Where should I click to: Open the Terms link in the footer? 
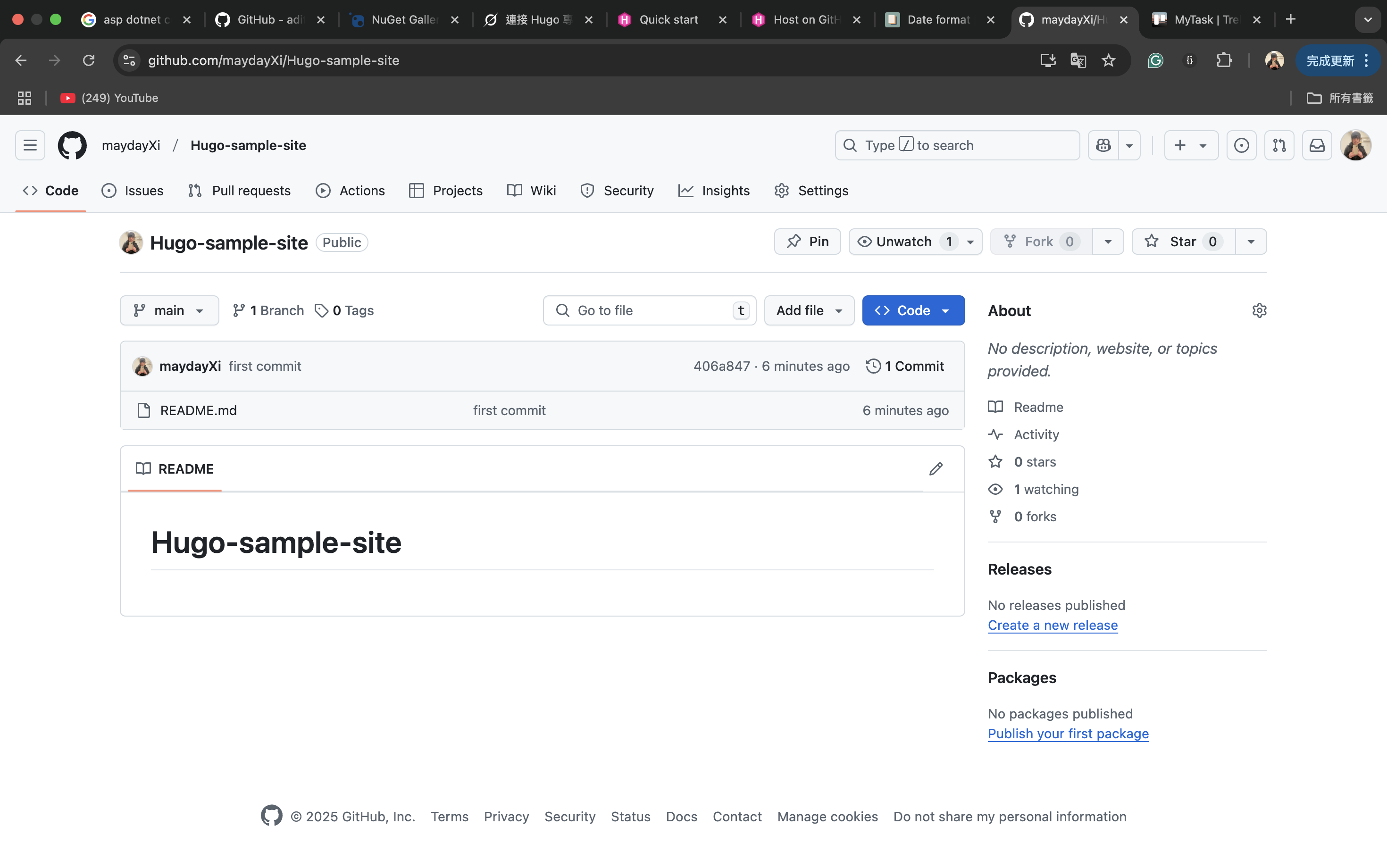[450, 816]
